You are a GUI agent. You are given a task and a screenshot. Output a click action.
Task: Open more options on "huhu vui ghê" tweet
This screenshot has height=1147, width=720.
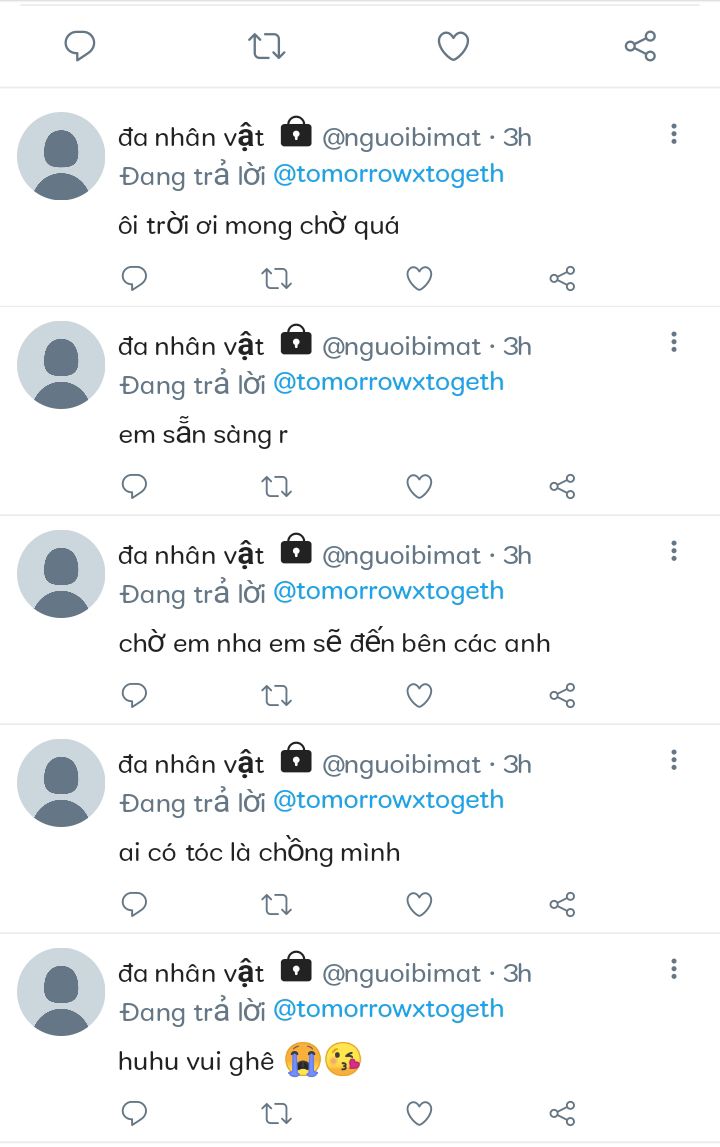click(x=674, y=969)
